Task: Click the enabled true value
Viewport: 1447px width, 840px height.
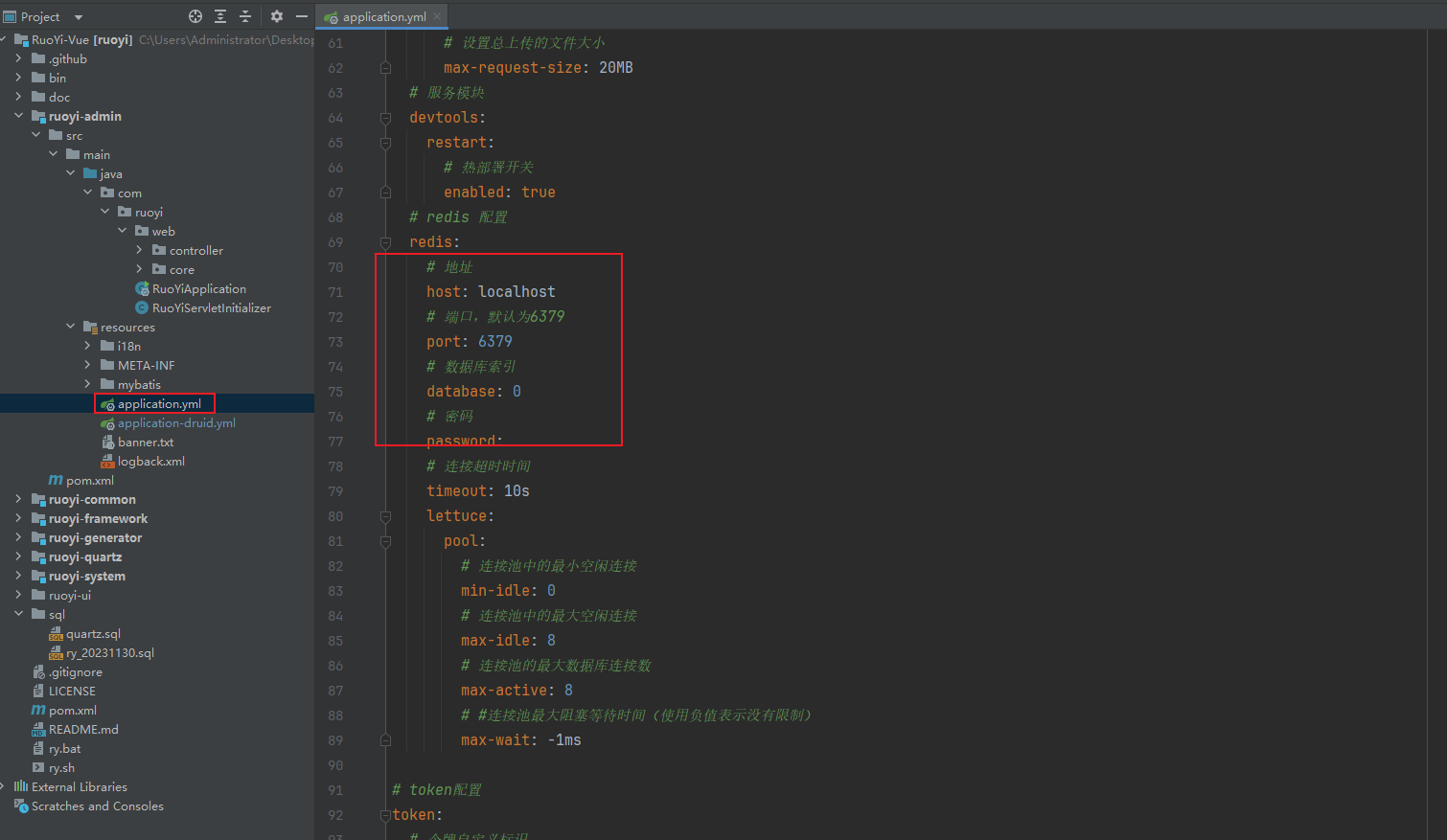Action: point(539,192)
